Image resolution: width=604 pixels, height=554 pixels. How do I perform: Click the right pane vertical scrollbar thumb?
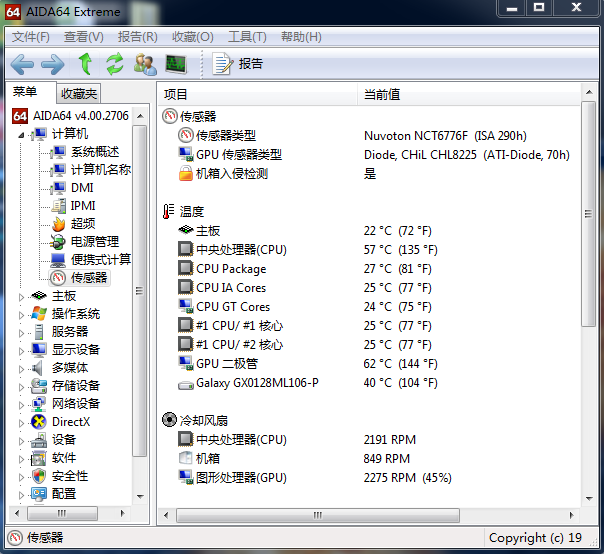pyautogui.click(x=589, y=214)
